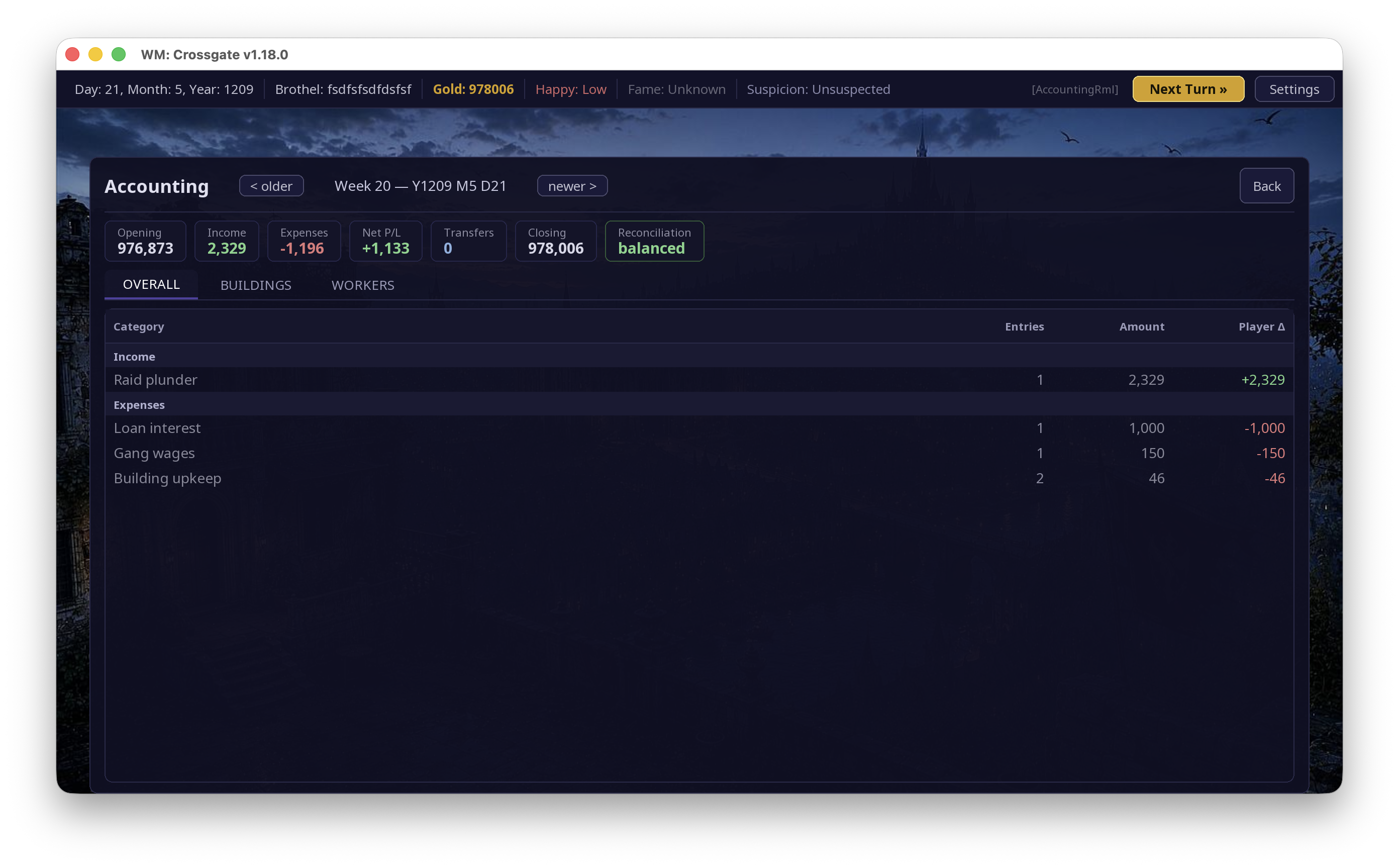Click the Loan interest entries count '1'

click(1040, 427)
